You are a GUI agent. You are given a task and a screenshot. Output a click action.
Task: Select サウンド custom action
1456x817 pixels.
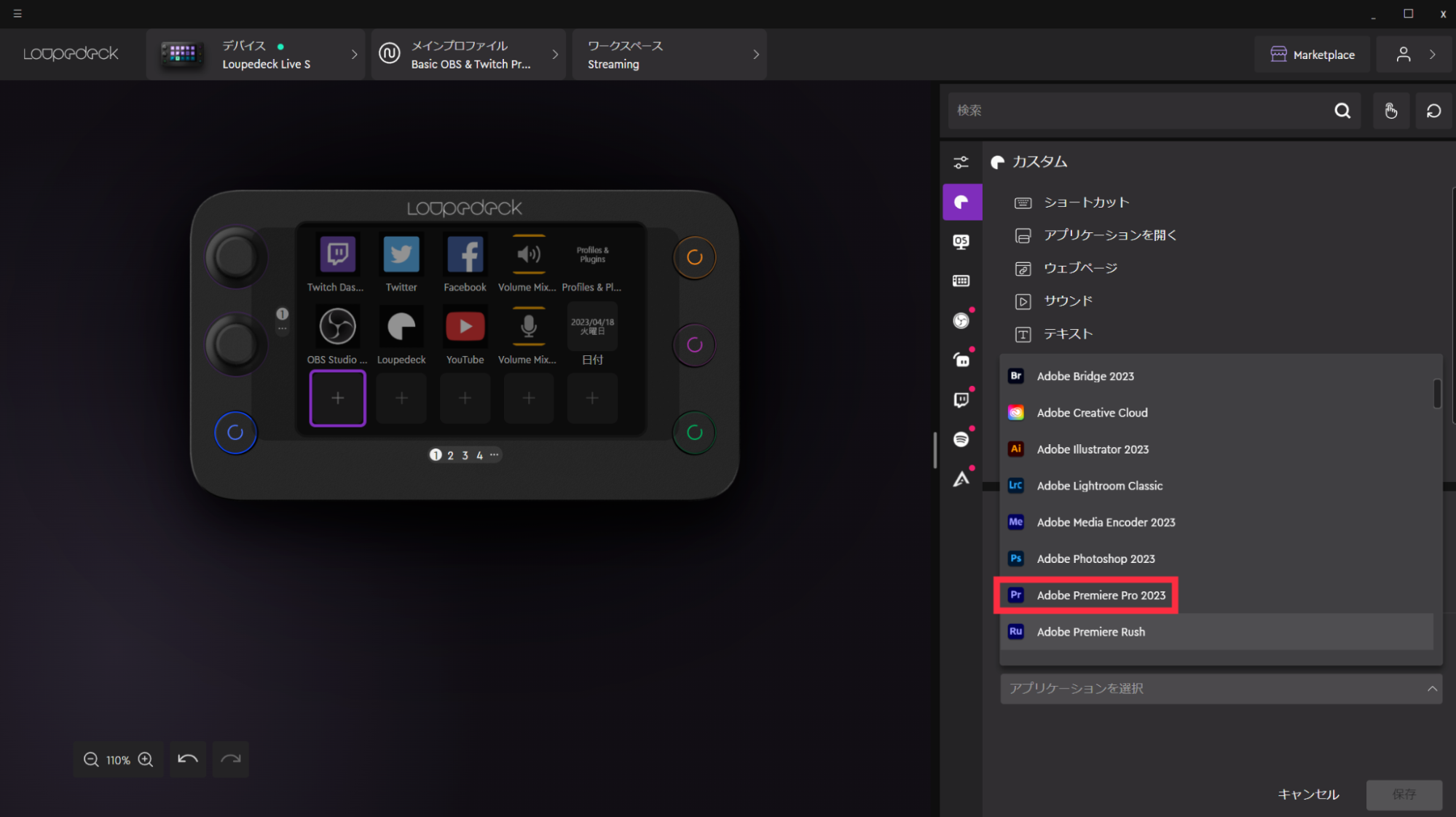1054,301
